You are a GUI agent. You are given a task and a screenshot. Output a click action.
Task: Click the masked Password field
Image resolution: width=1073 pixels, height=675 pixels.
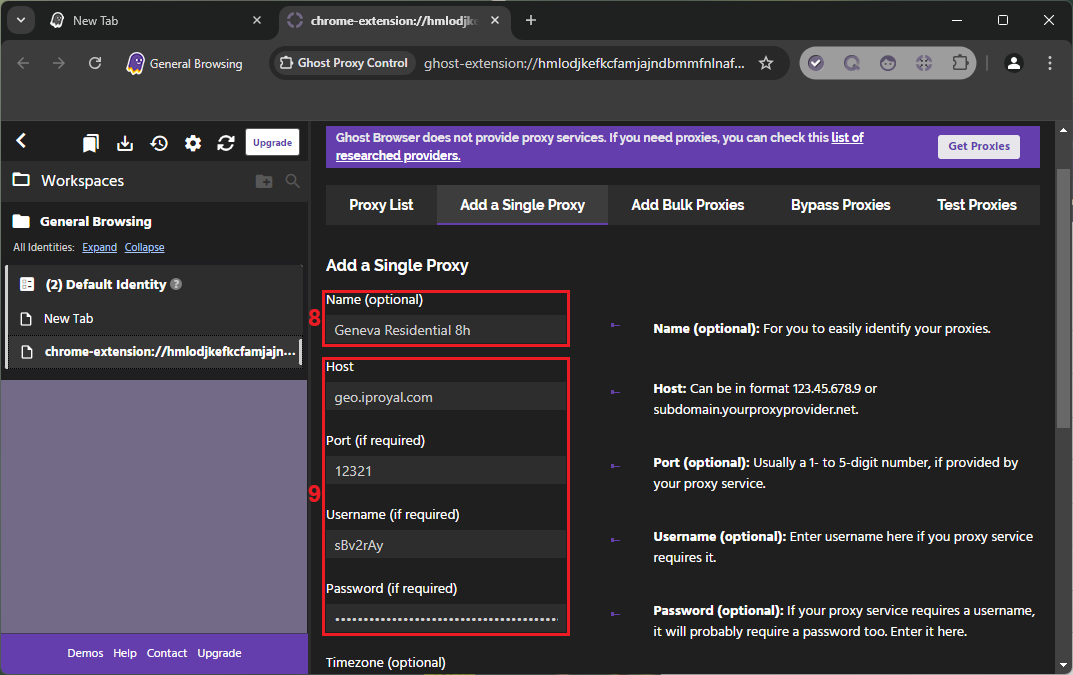point(446,619)
